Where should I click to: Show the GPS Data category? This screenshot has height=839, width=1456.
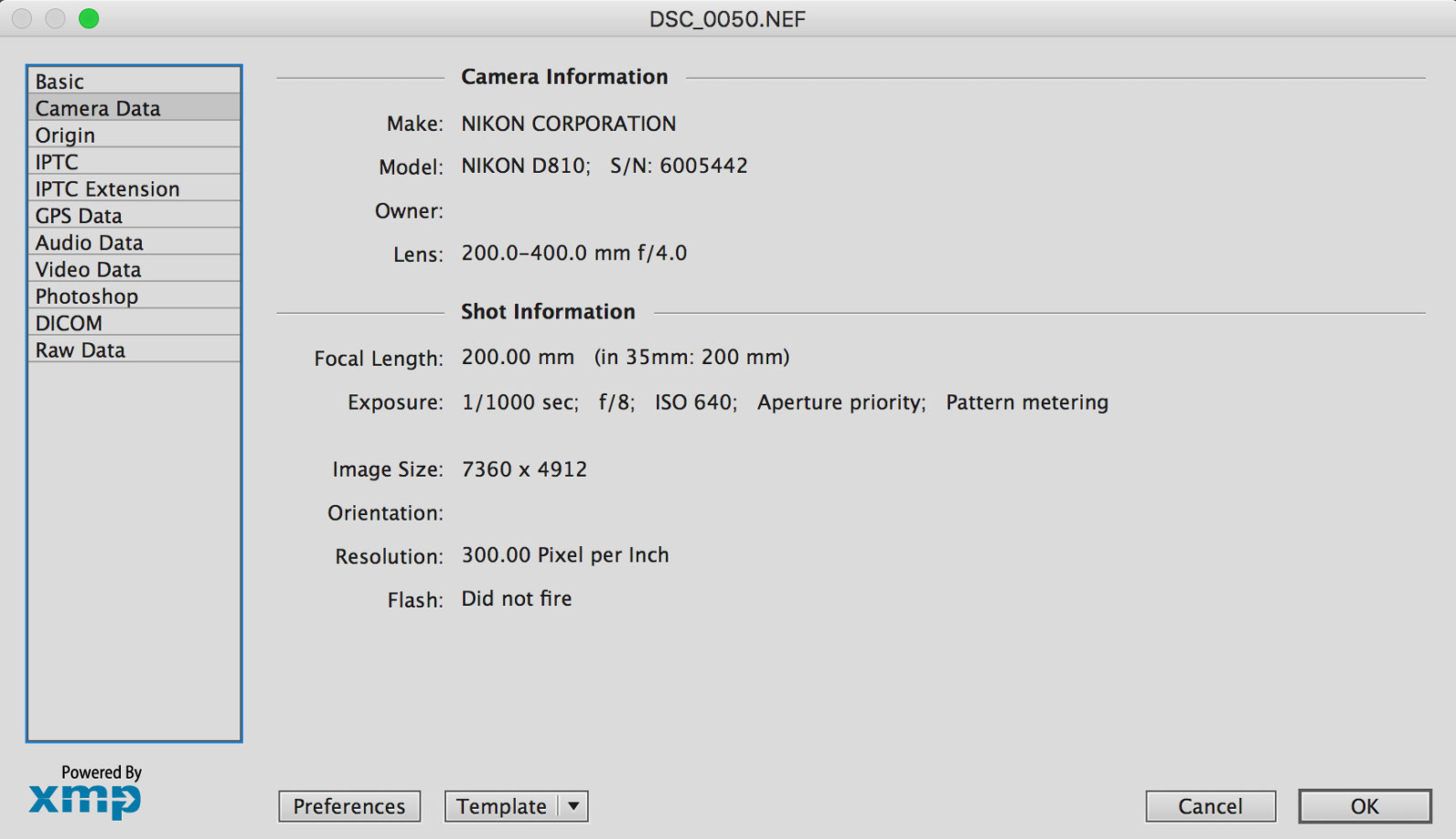coord(134,215)
